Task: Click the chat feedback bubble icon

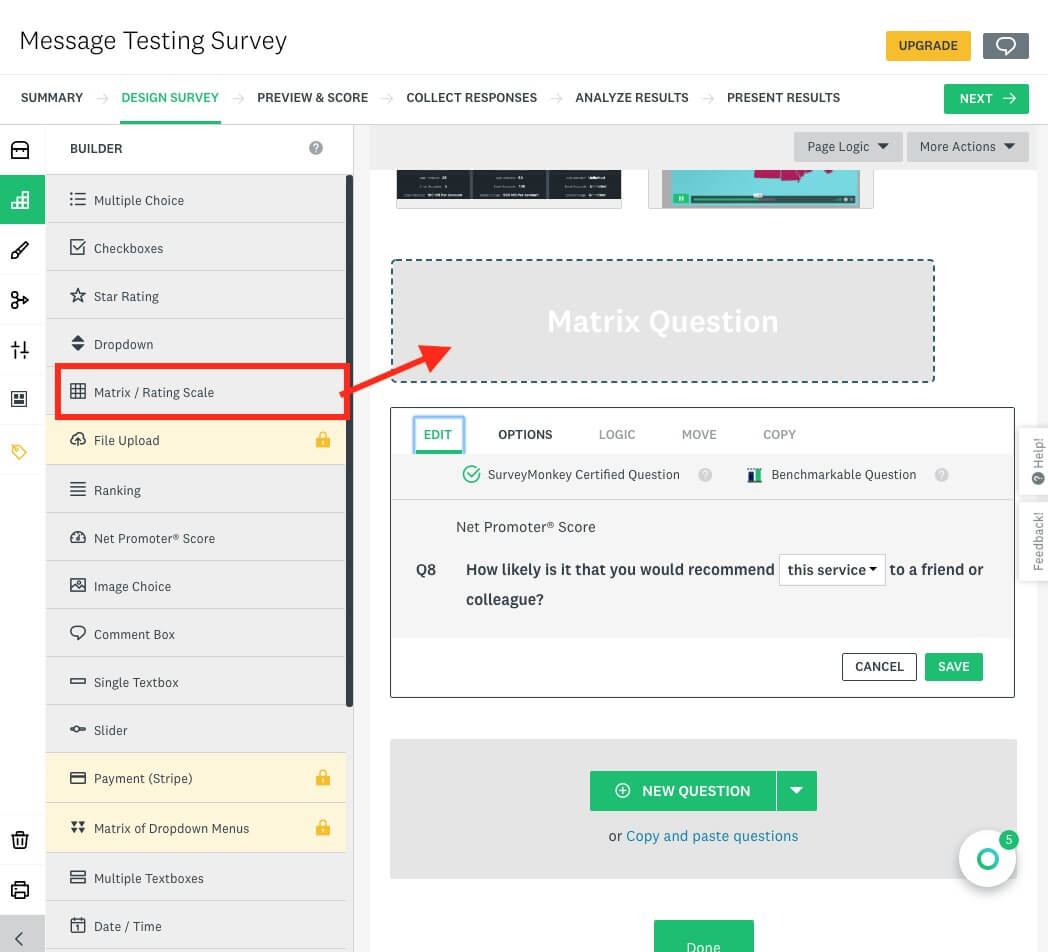Action: [x=1005, y=45]
